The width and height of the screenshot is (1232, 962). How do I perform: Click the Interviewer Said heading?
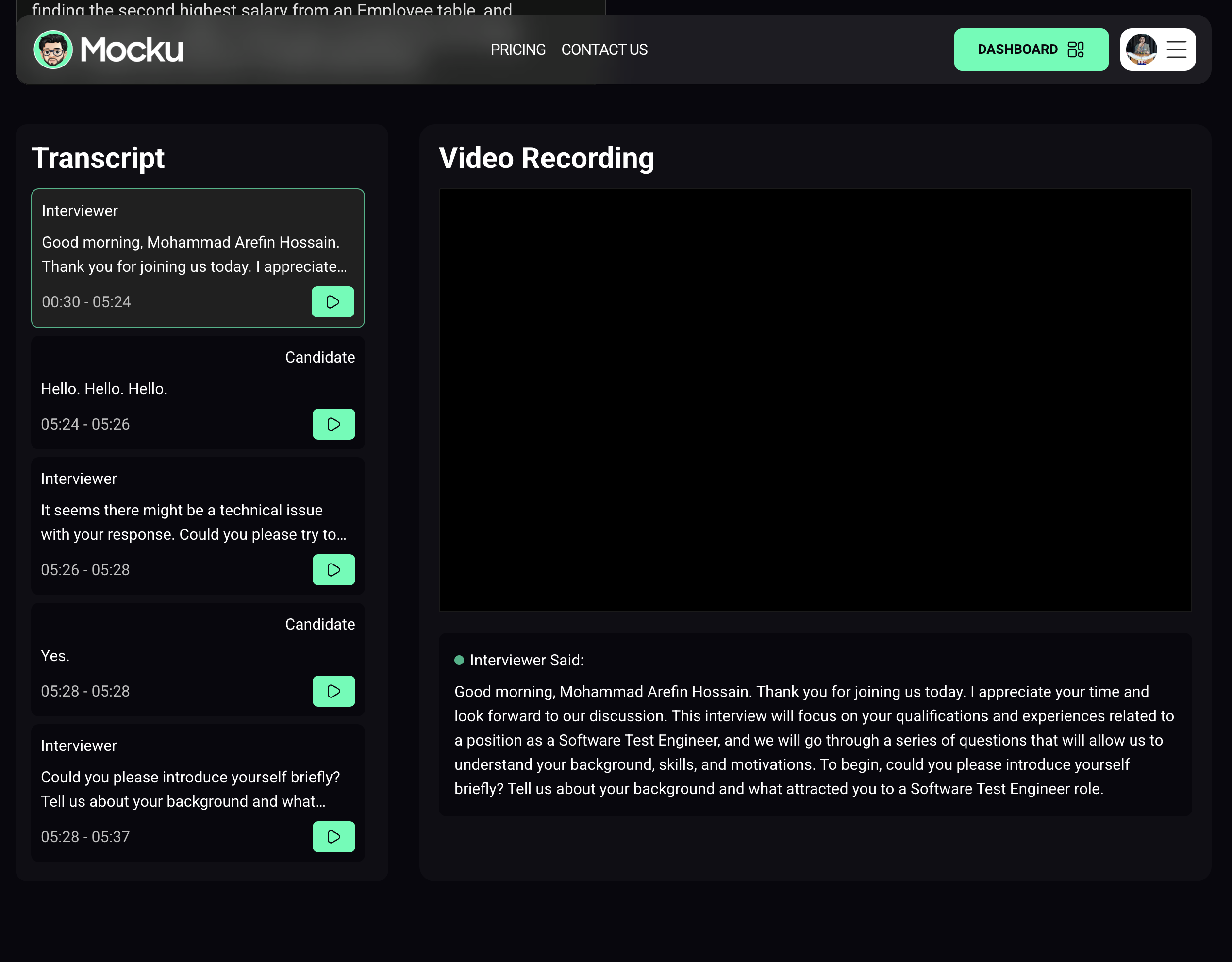click(x=526, y=660)
